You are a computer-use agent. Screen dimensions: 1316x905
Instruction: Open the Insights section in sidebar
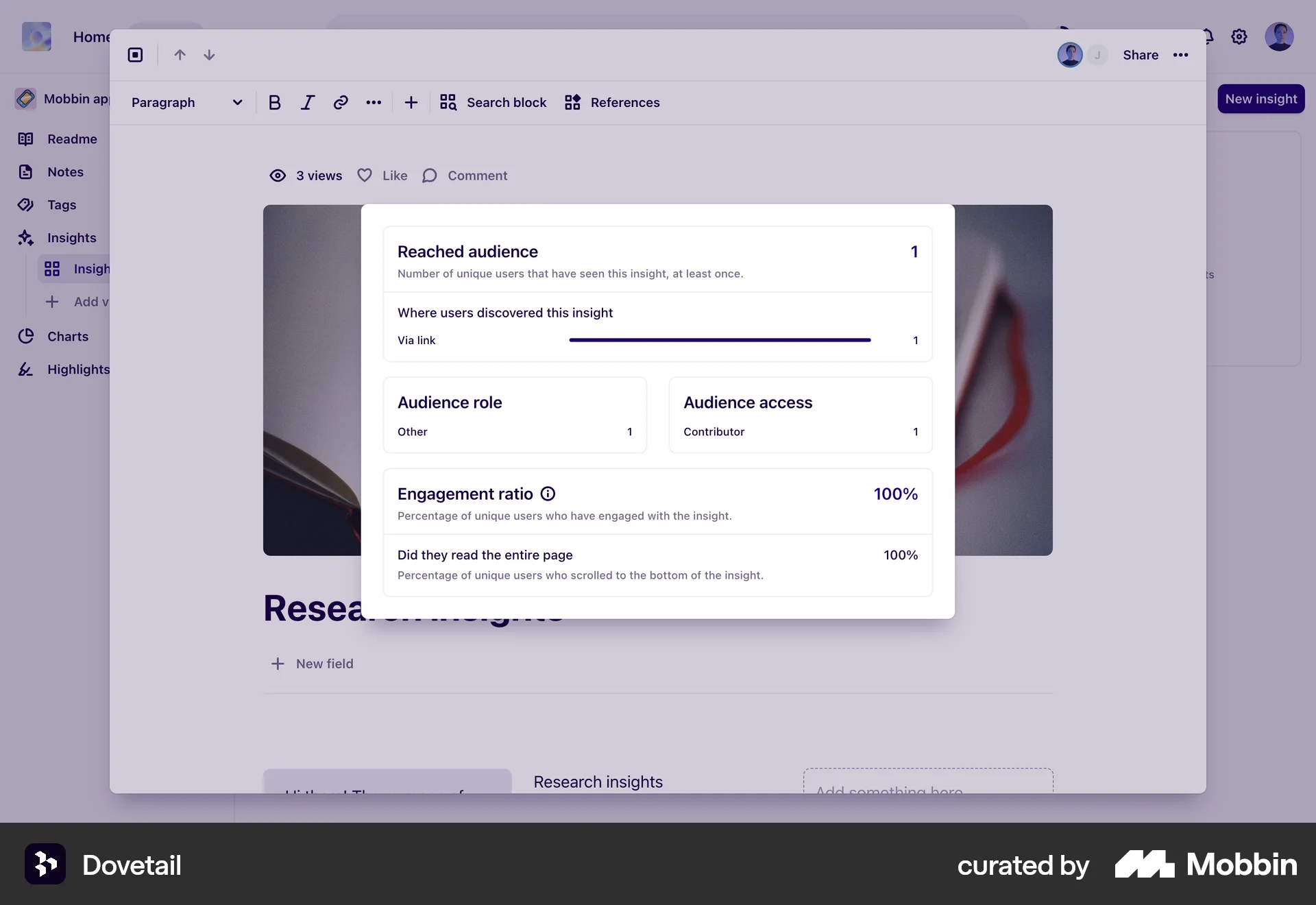(72, 237)
